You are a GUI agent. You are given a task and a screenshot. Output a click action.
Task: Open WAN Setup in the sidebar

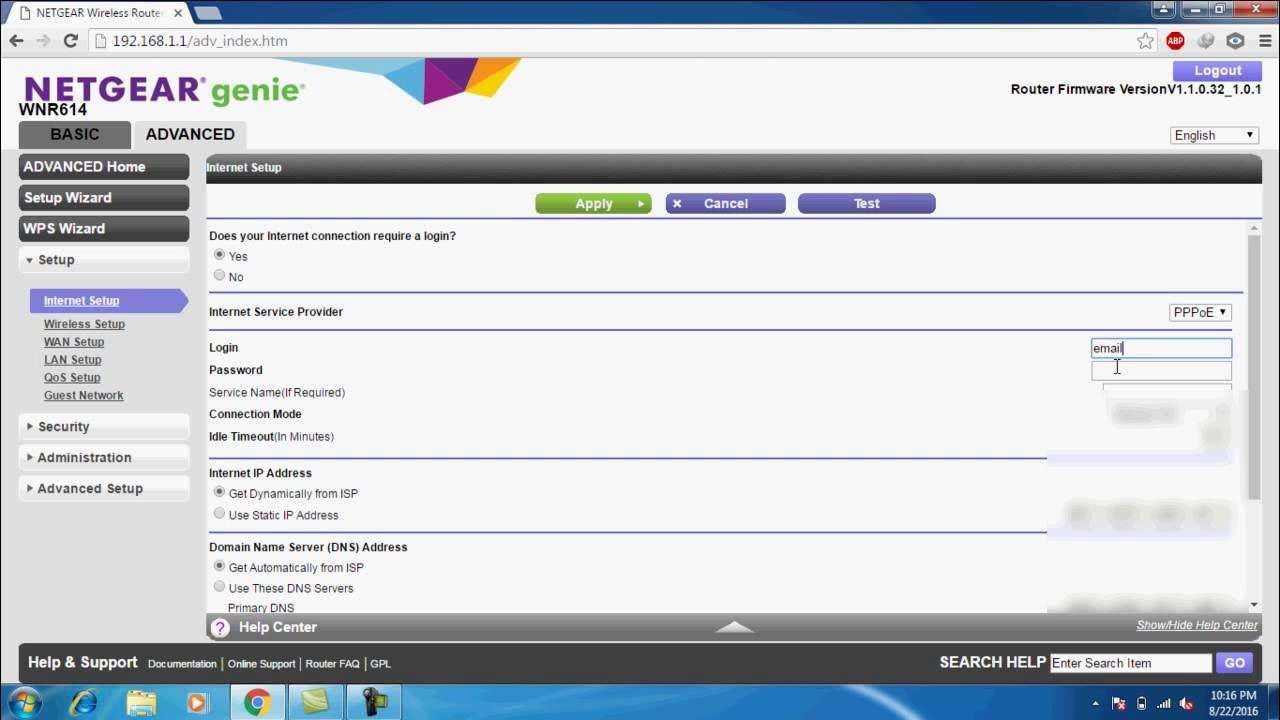[x=74, y=342]
